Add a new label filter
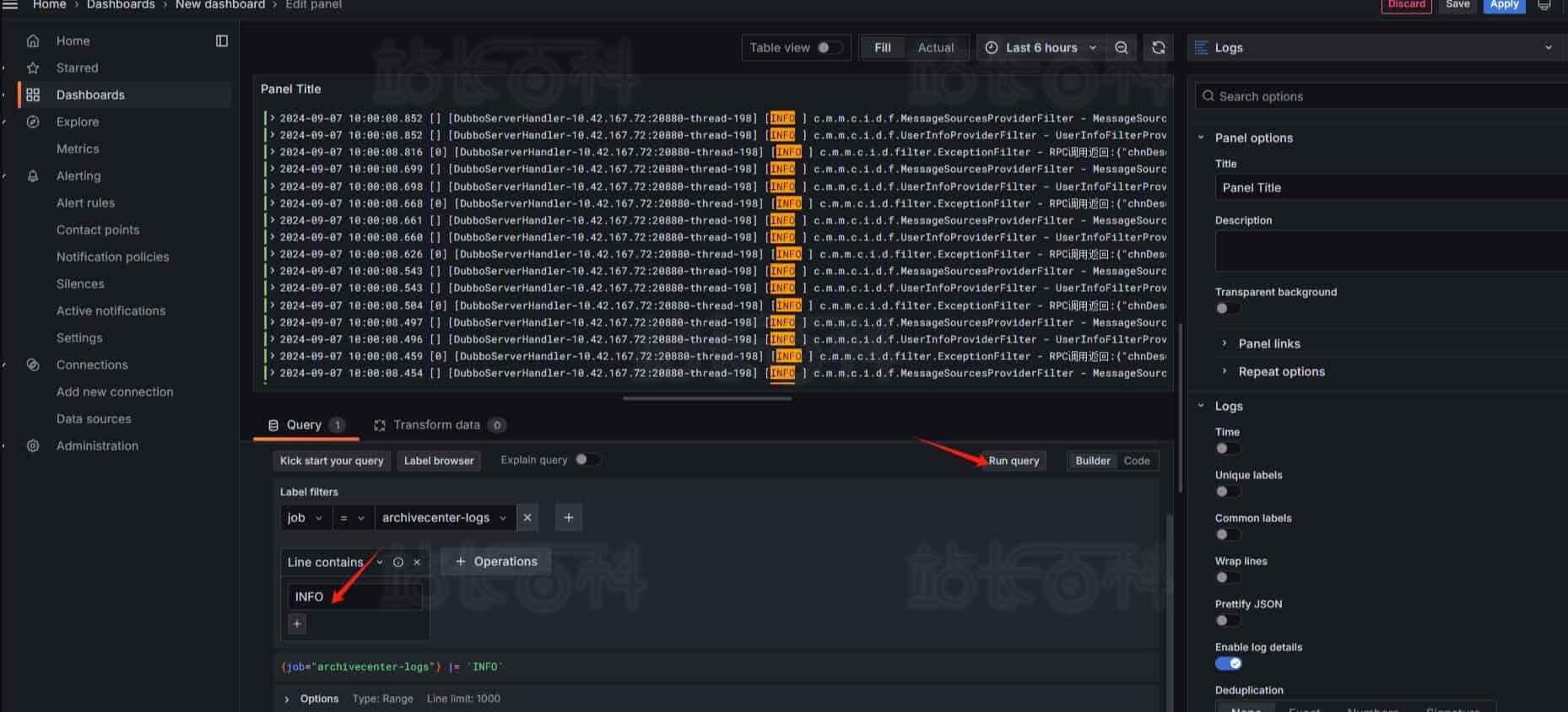Viewport: 1568px width, 712px height. pyautogui.click(x=568, y=517)
